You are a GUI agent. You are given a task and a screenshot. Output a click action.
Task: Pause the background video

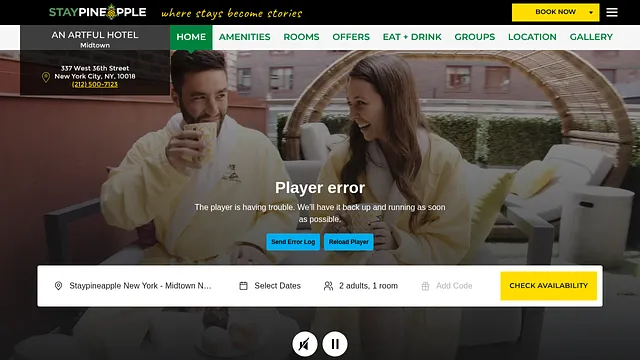tap(335, 344)
